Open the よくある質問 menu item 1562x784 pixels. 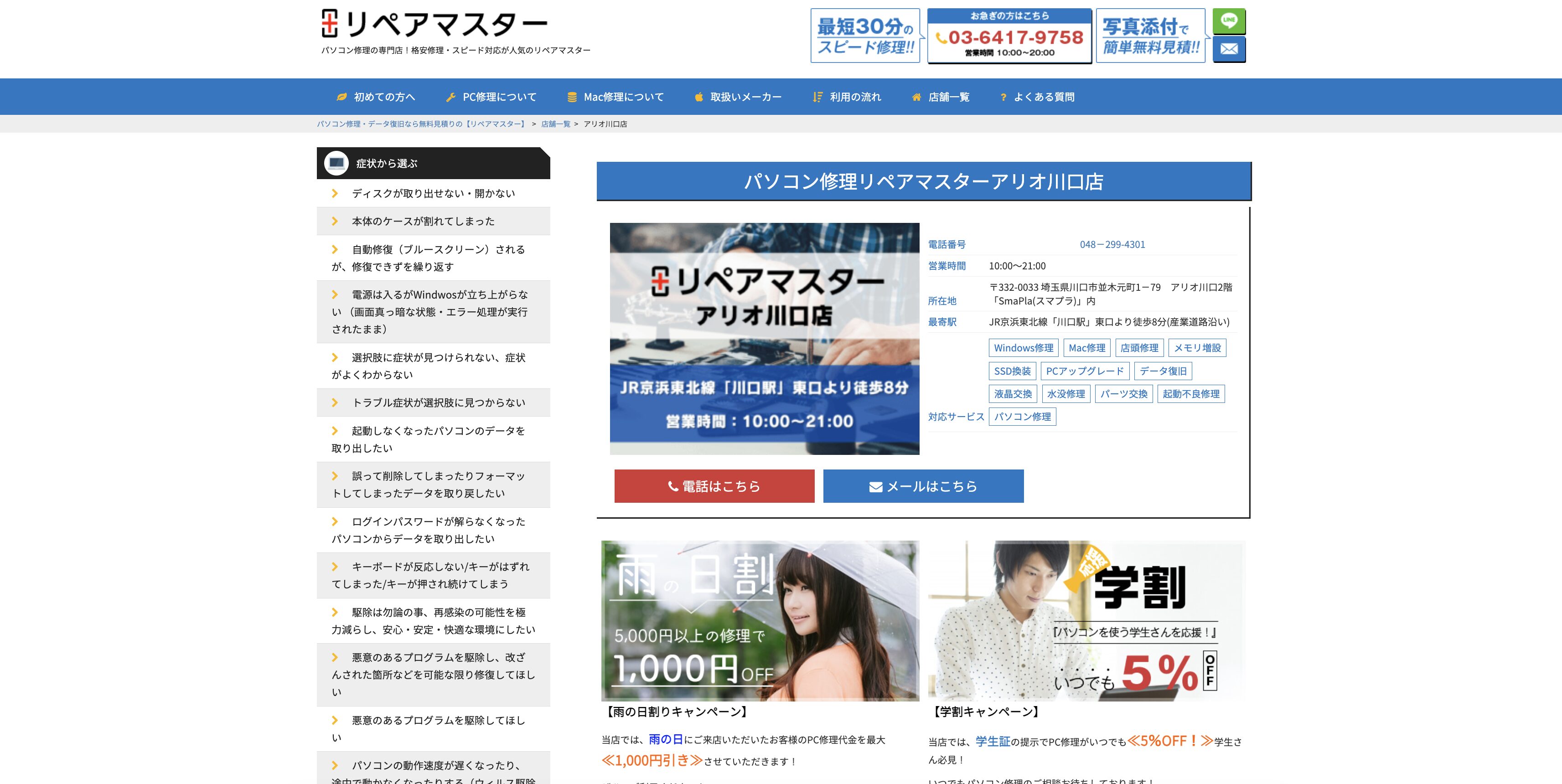pyautogui.click(x=1037, y=97)
